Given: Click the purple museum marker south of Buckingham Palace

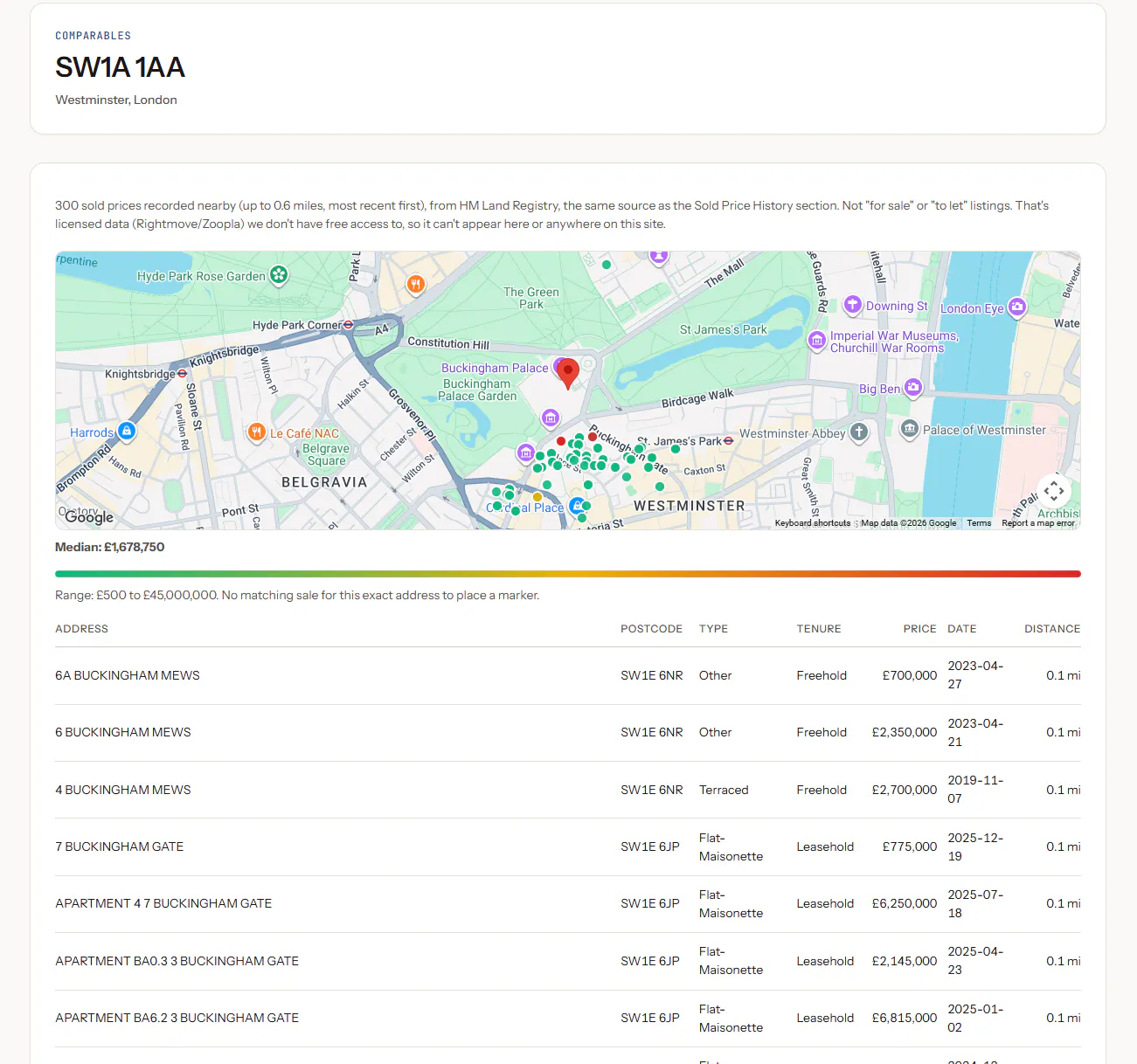Looking at the screenshot, I should (550, 418).
